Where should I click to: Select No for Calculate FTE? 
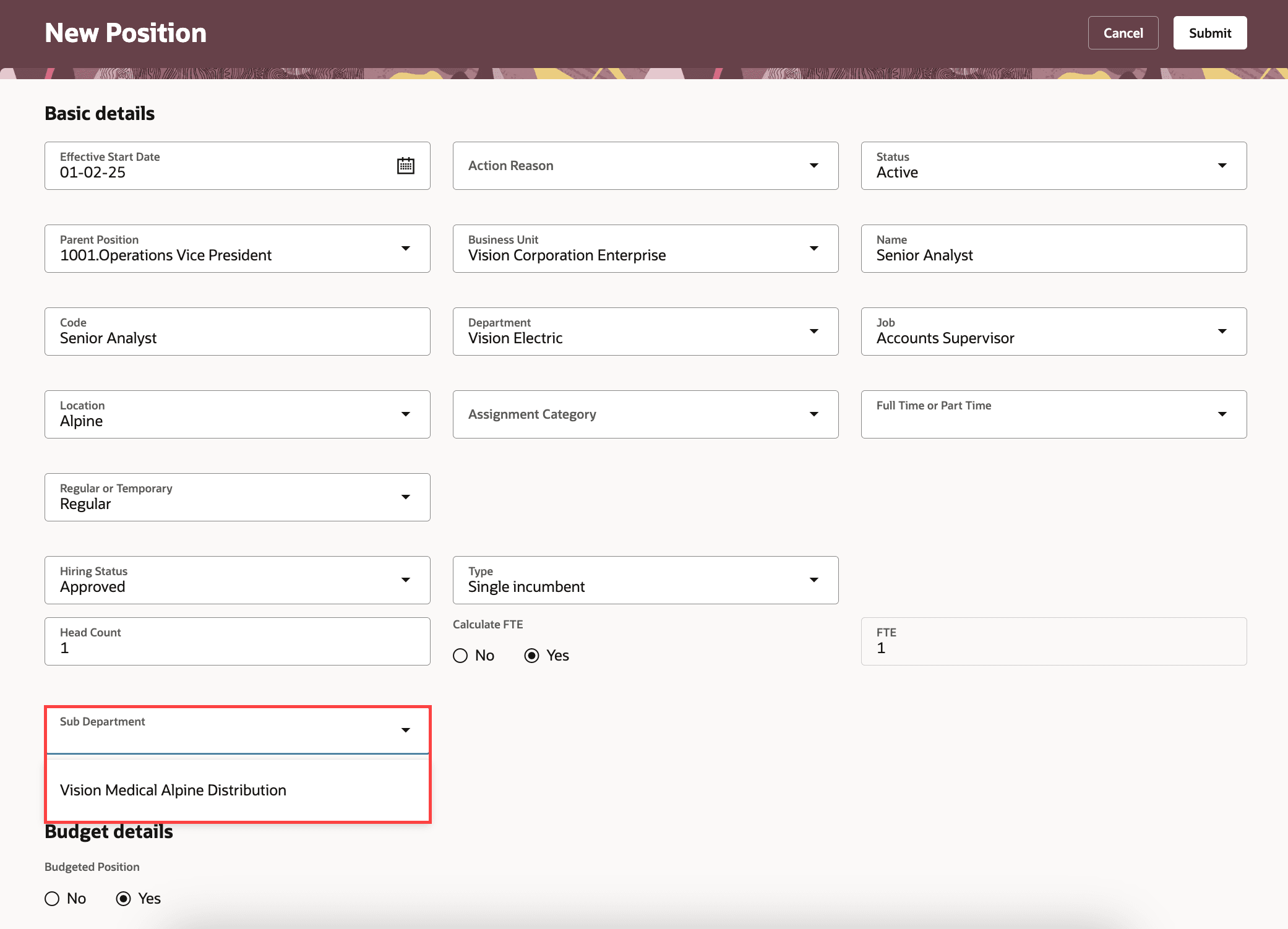460,656
